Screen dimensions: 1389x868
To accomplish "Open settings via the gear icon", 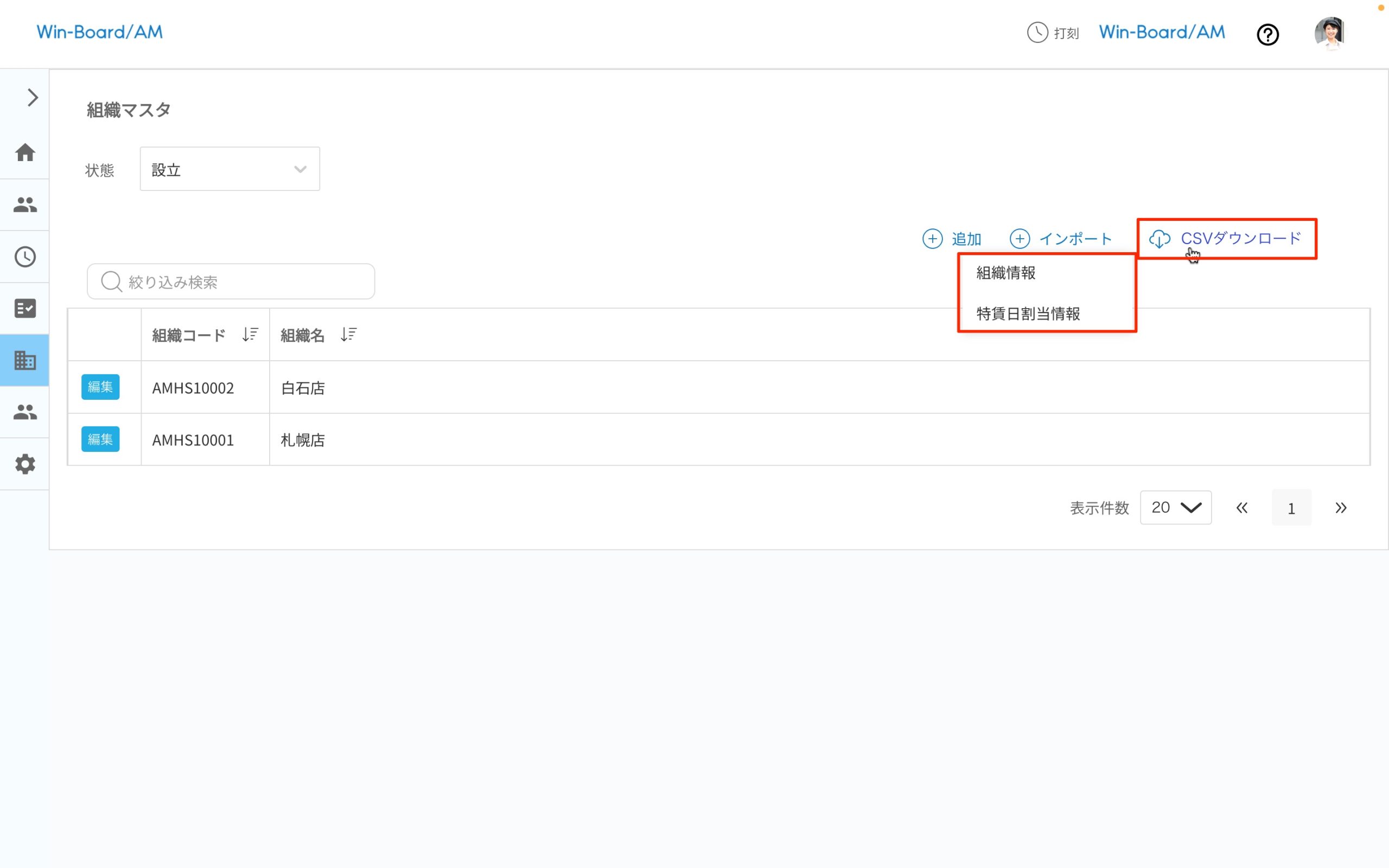I will pyautogui.click(x=24, y=464).
